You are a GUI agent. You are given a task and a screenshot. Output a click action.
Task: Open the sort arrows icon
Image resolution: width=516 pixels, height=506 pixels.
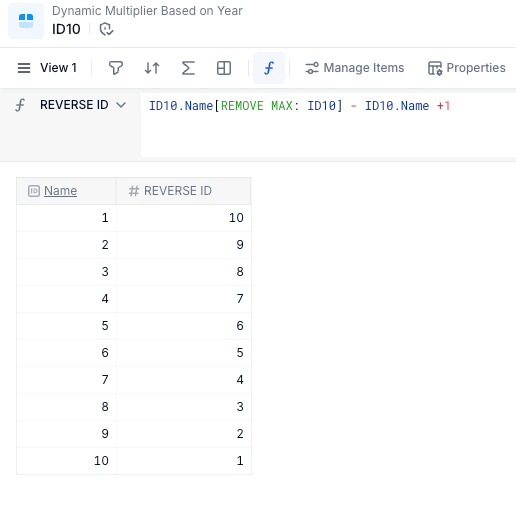tap(152, 68)
